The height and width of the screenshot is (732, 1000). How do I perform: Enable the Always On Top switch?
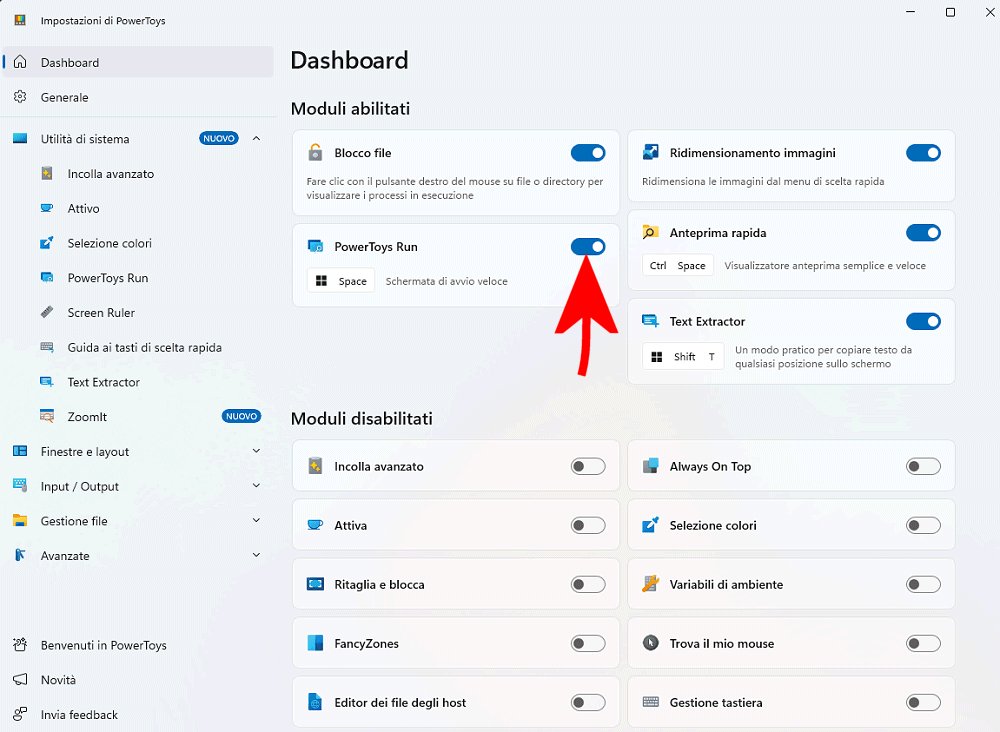[923, 466]
